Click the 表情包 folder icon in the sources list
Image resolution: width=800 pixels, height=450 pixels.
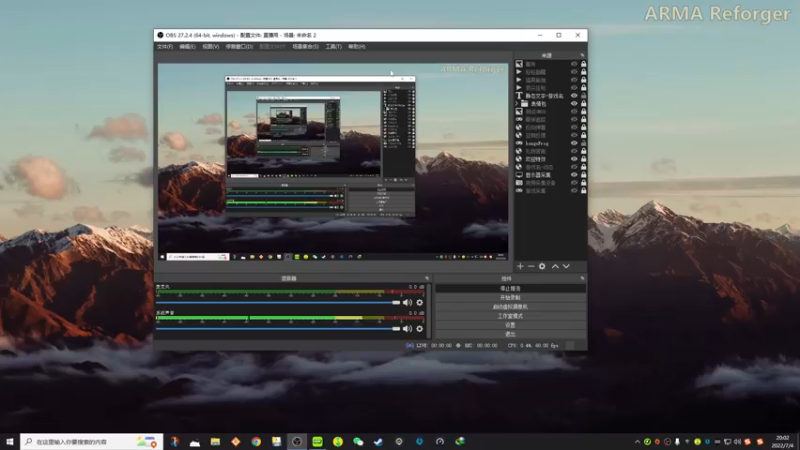click(x=524, y=104)
